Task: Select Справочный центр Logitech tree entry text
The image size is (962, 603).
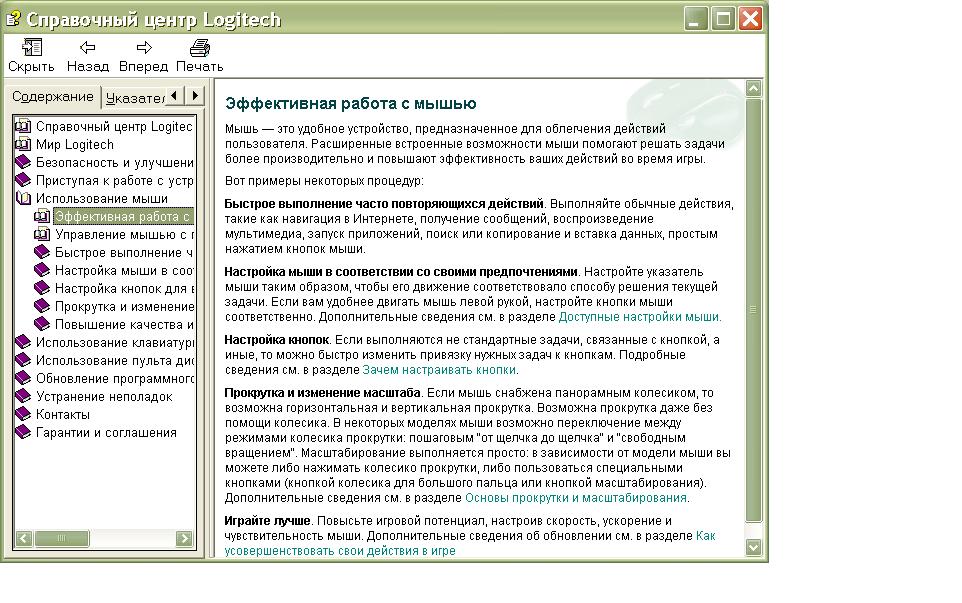Action: click(x=114, y=126)
